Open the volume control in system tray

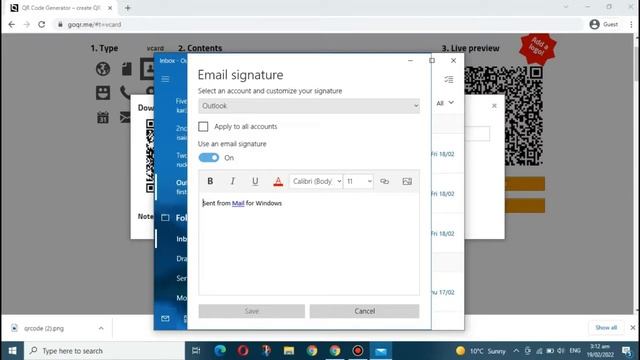[x=561, y=351]
